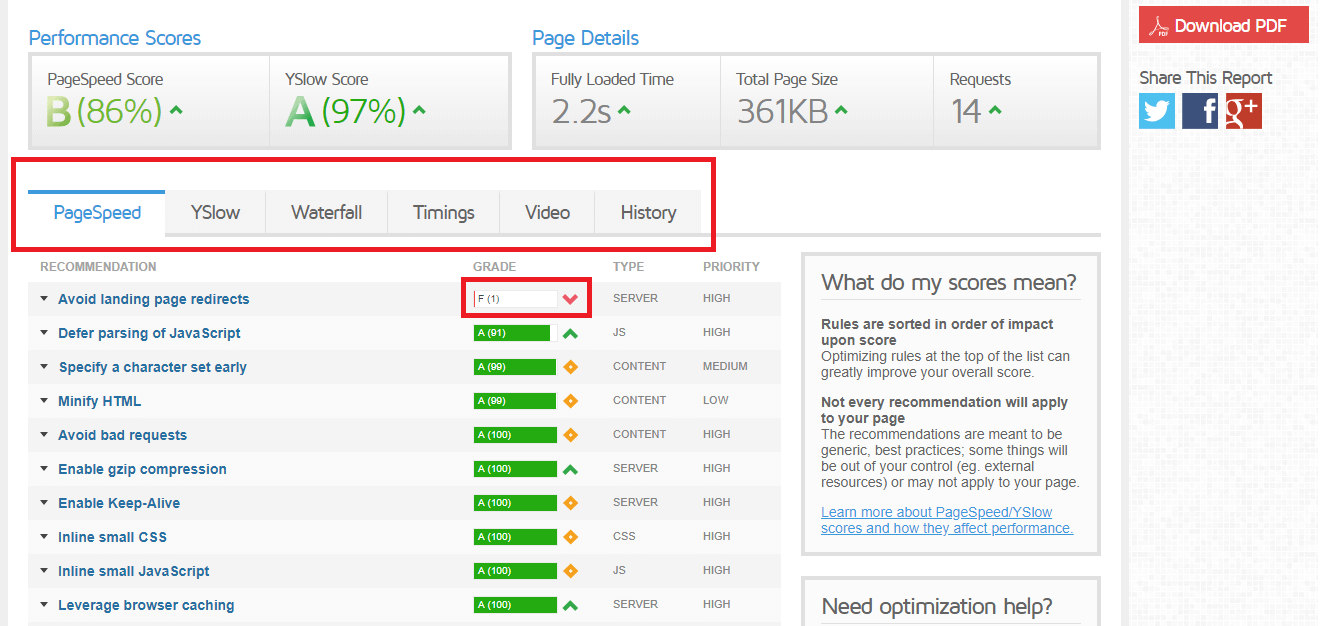The width and height of the screenshot is (1338, 626).
Task: Open the Waterfall tab
Action: 326,213
